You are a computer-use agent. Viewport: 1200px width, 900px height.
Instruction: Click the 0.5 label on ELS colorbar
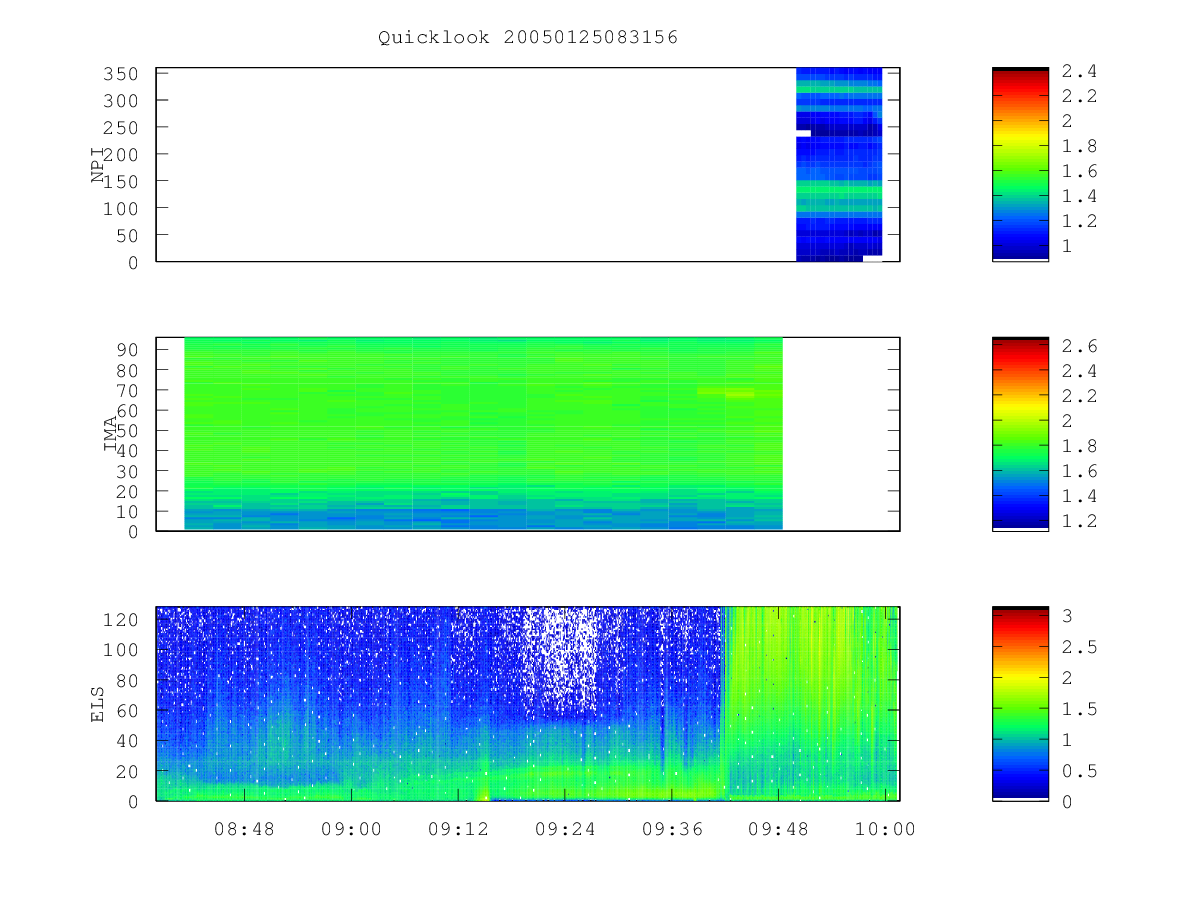[1079, 771]
